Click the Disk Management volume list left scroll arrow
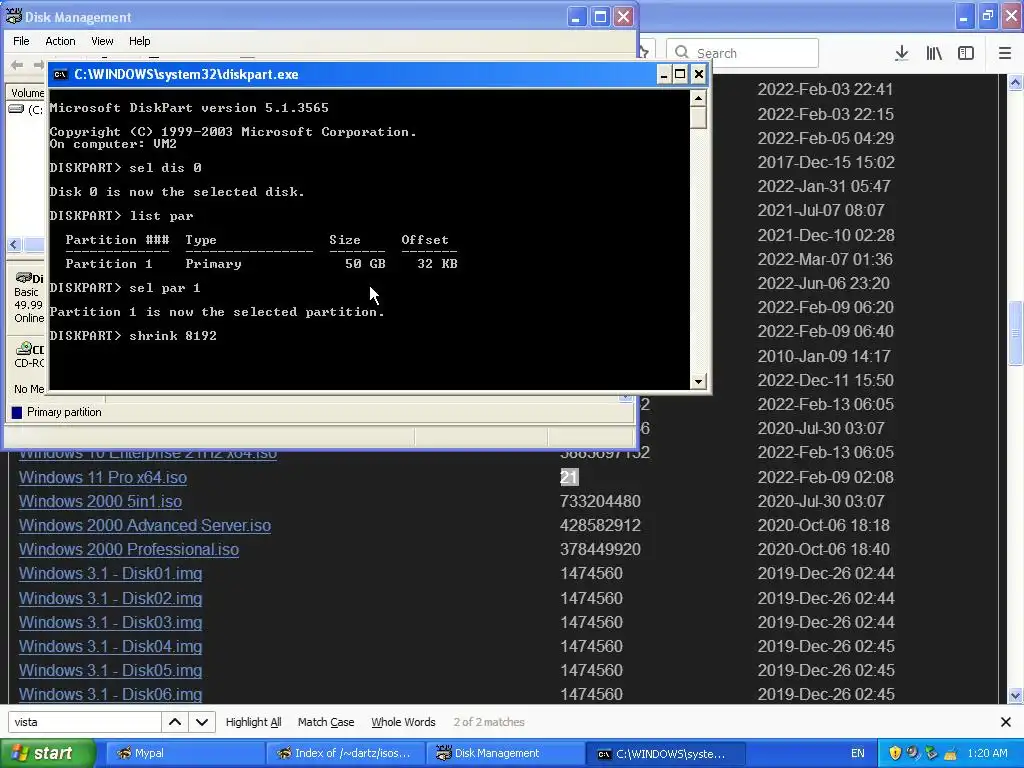 (14, 245)
